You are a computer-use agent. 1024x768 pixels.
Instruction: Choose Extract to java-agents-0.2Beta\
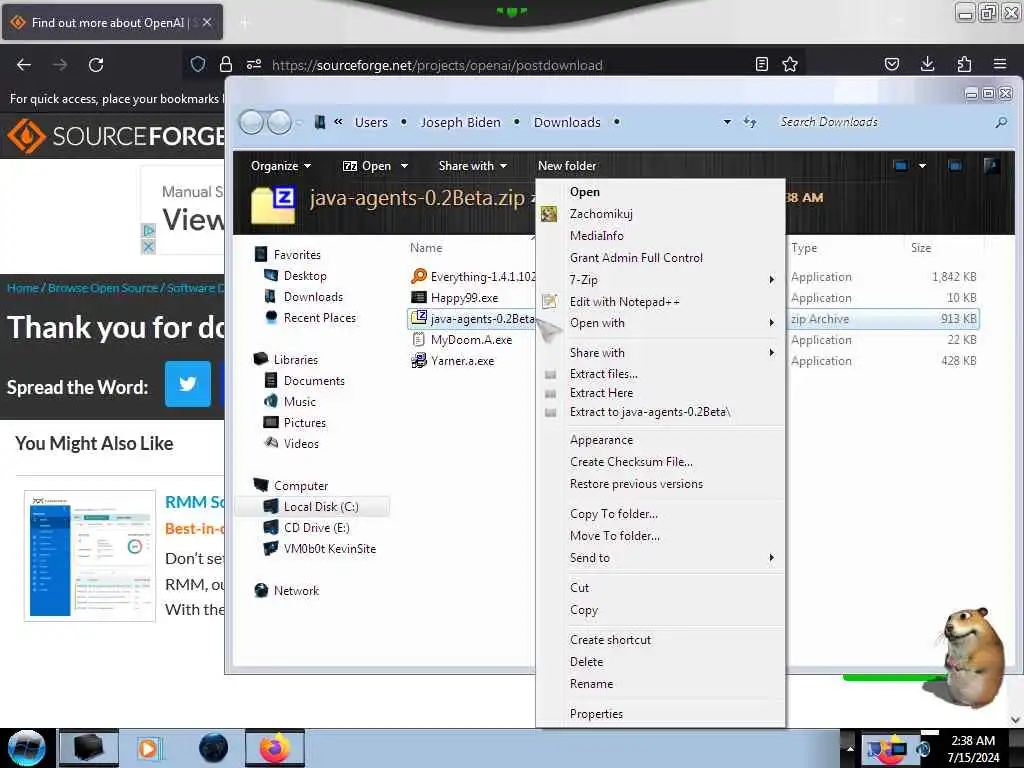point(660,412)
